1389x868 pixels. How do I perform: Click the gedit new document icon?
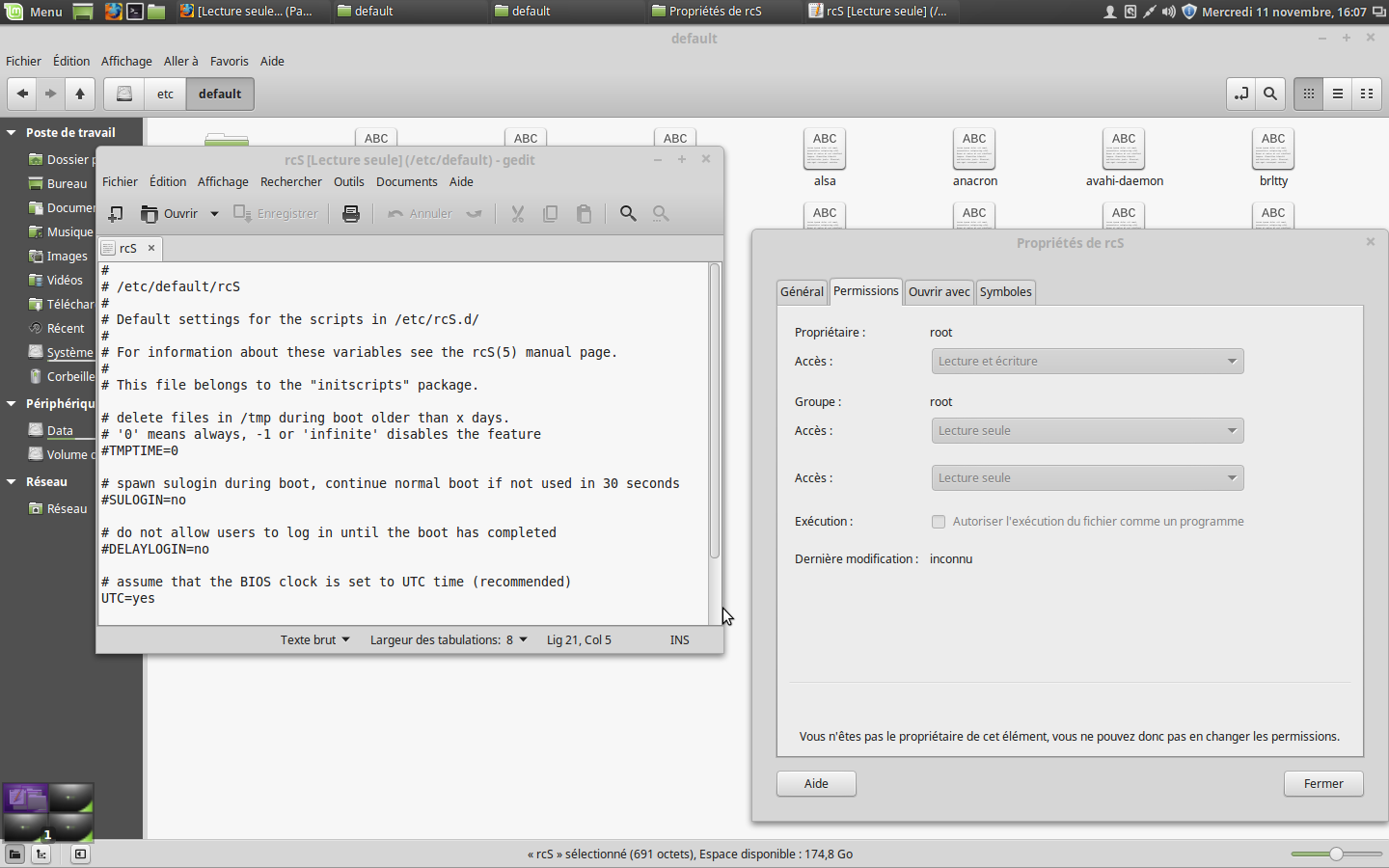click(115, 213)
